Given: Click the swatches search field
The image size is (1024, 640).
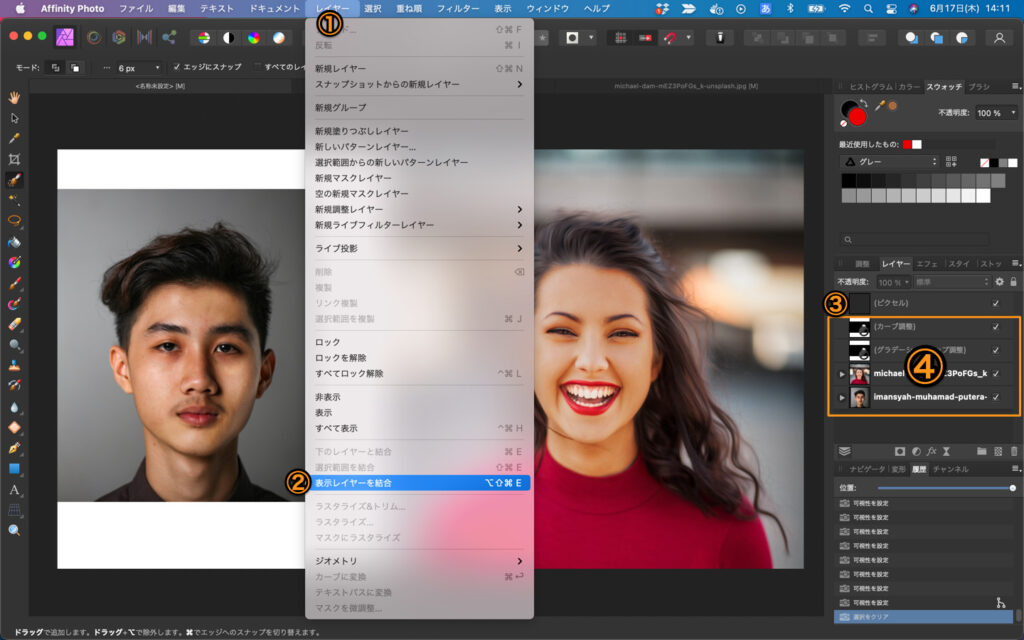Looking at the screenshot, I should click(915, 240).
